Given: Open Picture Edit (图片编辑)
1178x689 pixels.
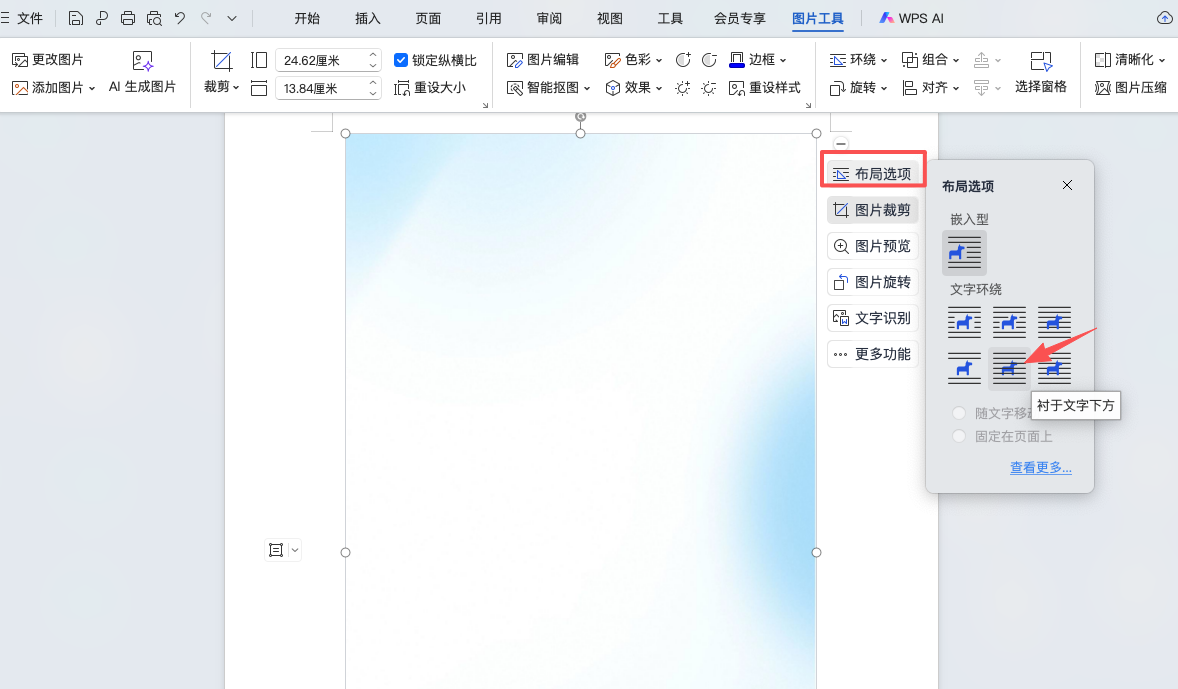Looking at the screenshot, I should [x=543, y=59].
